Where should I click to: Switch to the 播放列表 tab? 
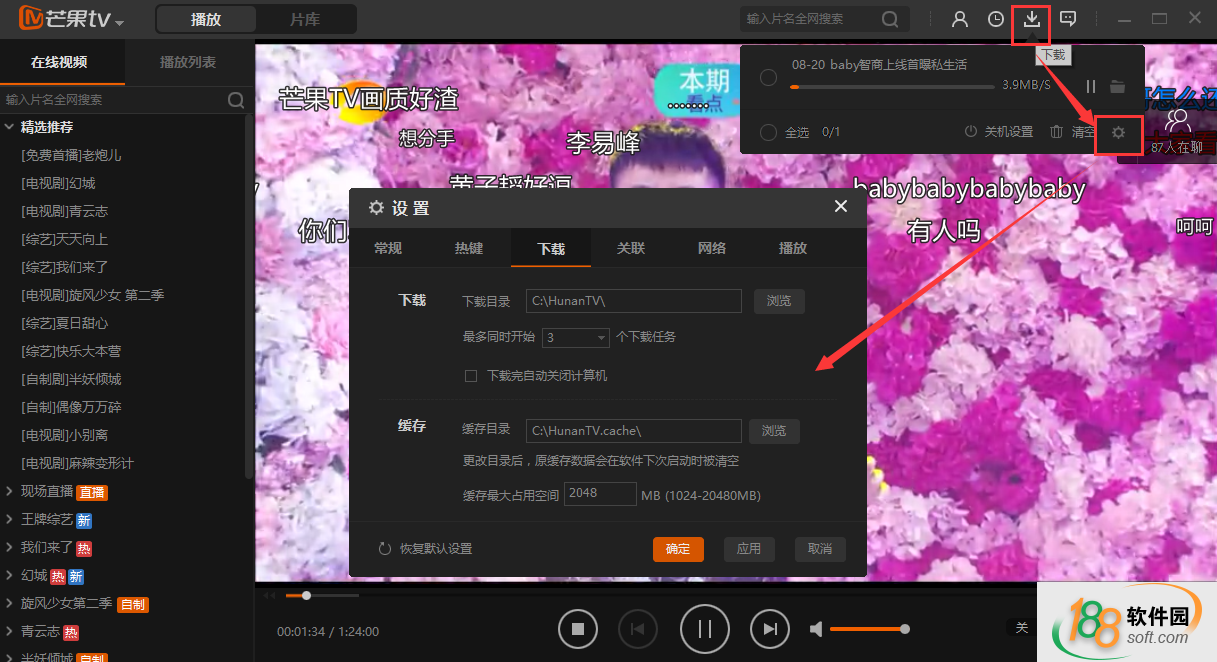point(188,62)
